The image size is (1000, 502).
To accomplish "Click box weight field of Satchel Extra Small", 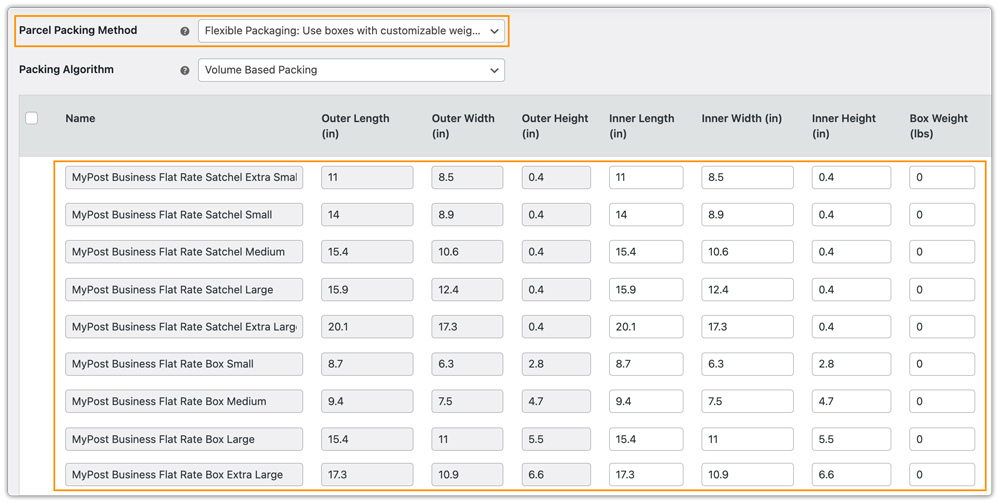I will (x=942, y=177).
